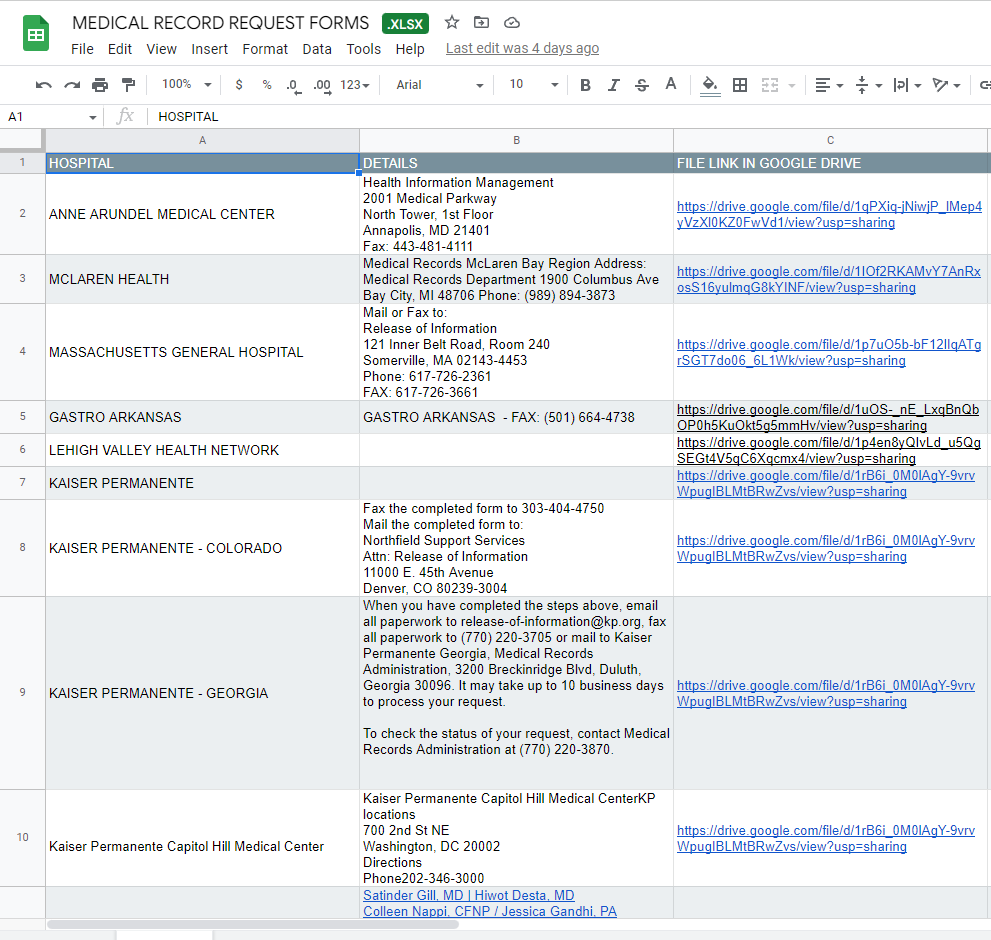
Task: Select the KAISER PERMANENTE - COLORADO cell
Action: pos(202,548)
